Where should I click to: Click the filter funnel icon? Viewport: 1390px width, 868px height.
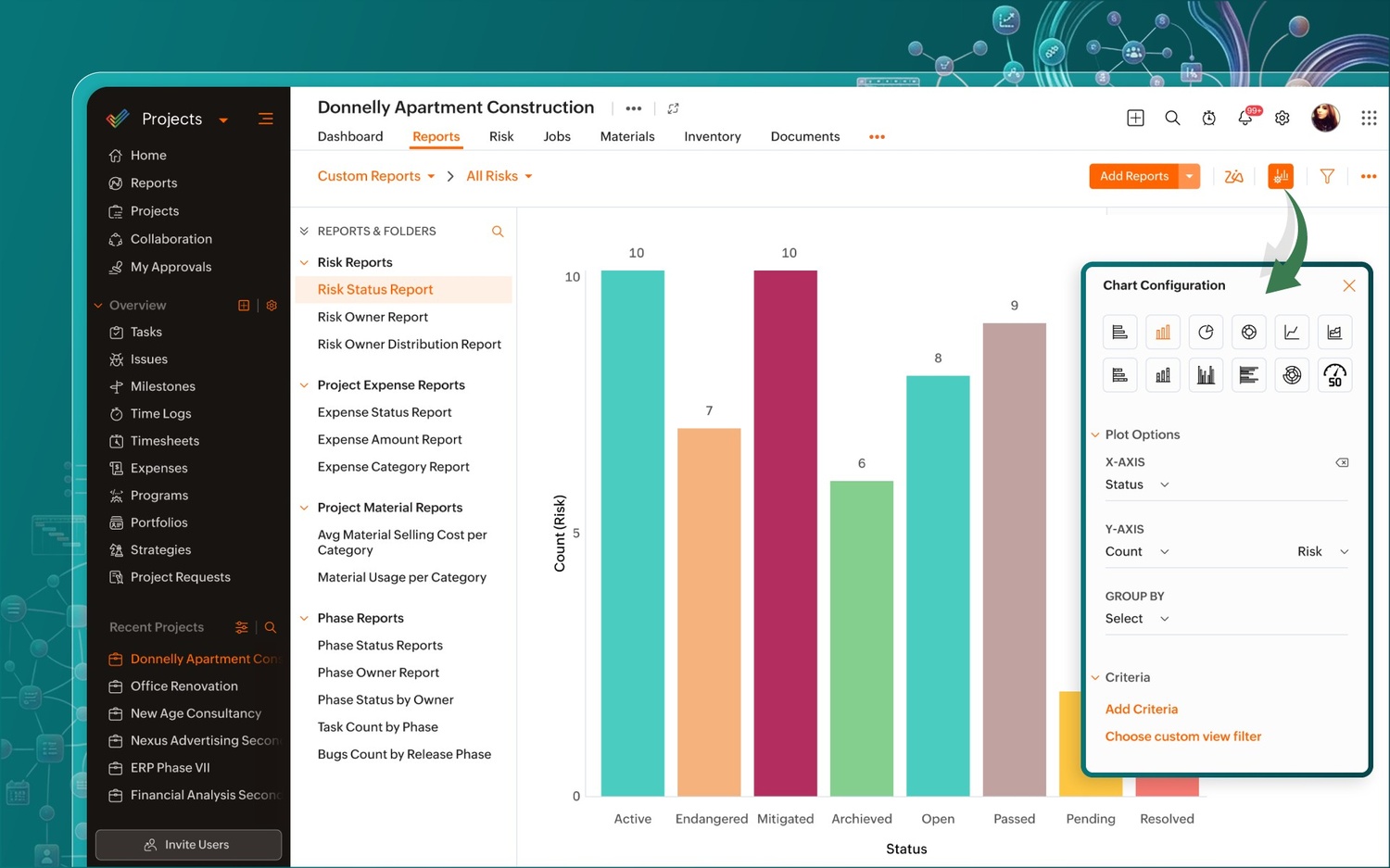click(1327, 176)
